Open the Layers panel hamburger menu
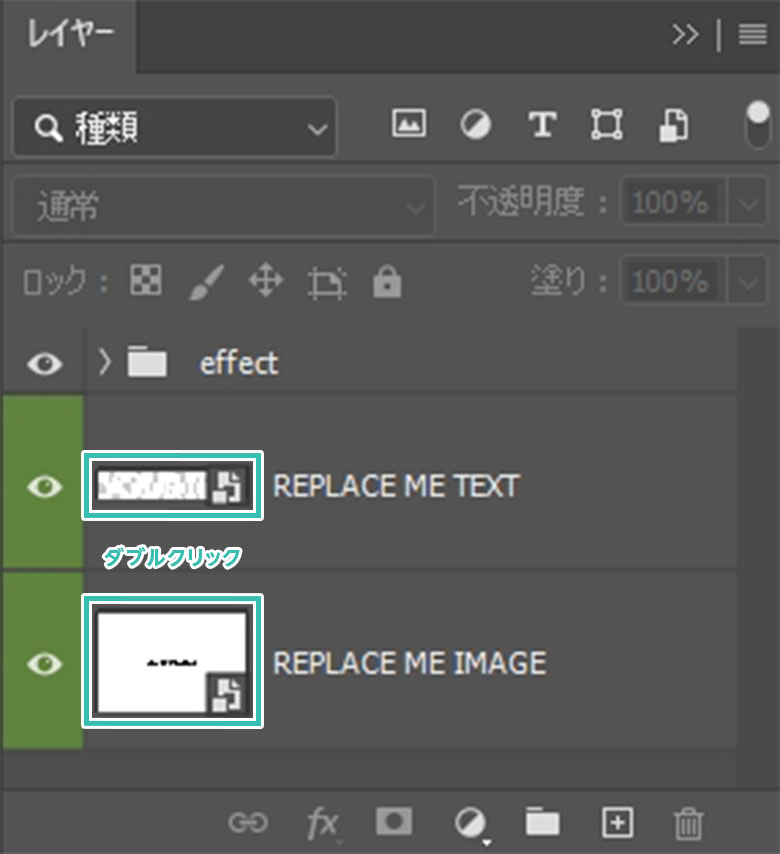The width and height of the screenshot is (780, 854). 752,35
